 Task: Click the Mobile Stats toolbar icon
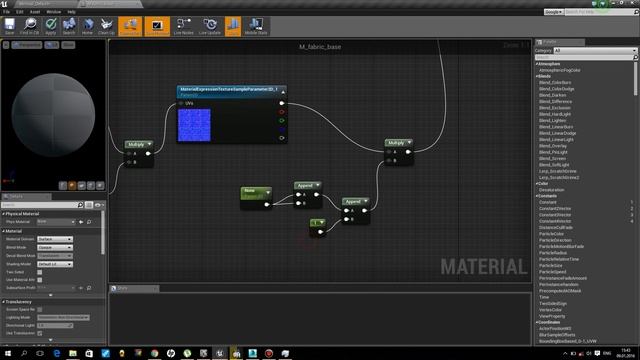tap(256, 26)
